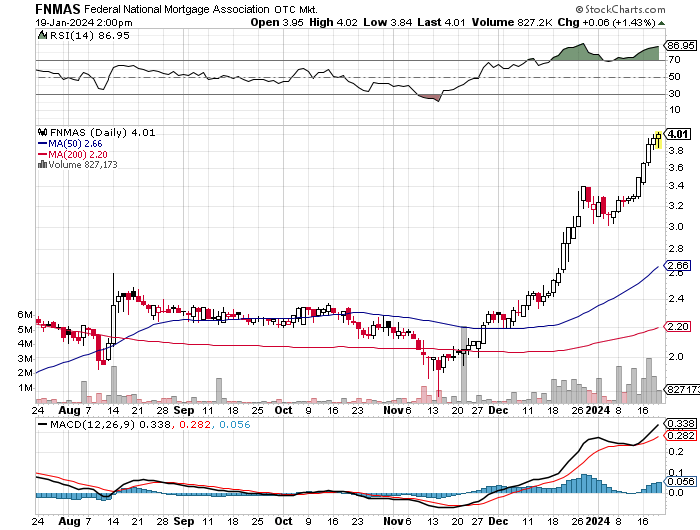Click the MA(50) 2.66 legend text
The height and width of the screenshot is (530, 700).
(x=75, y=144)
